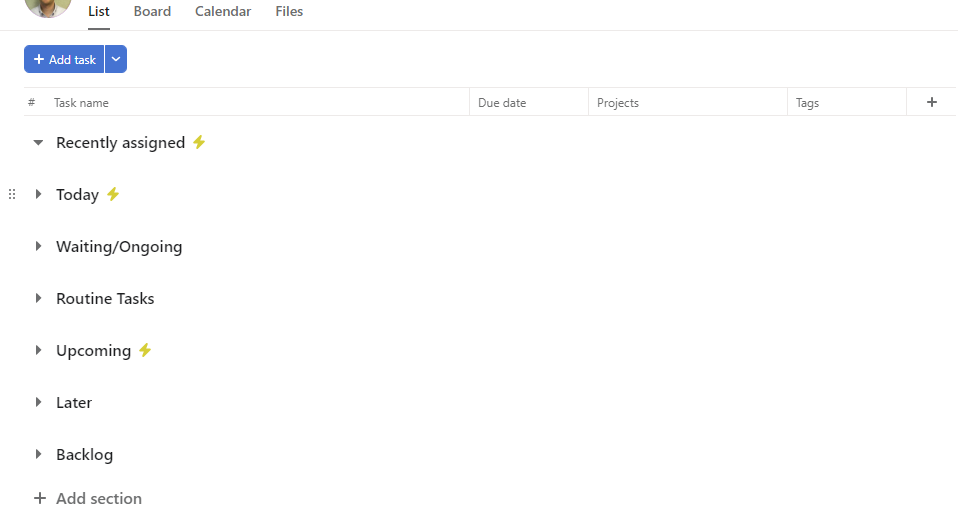Viewport: 958px width, 523px height.
Task: Click the Due date column header
Action: 502,103
